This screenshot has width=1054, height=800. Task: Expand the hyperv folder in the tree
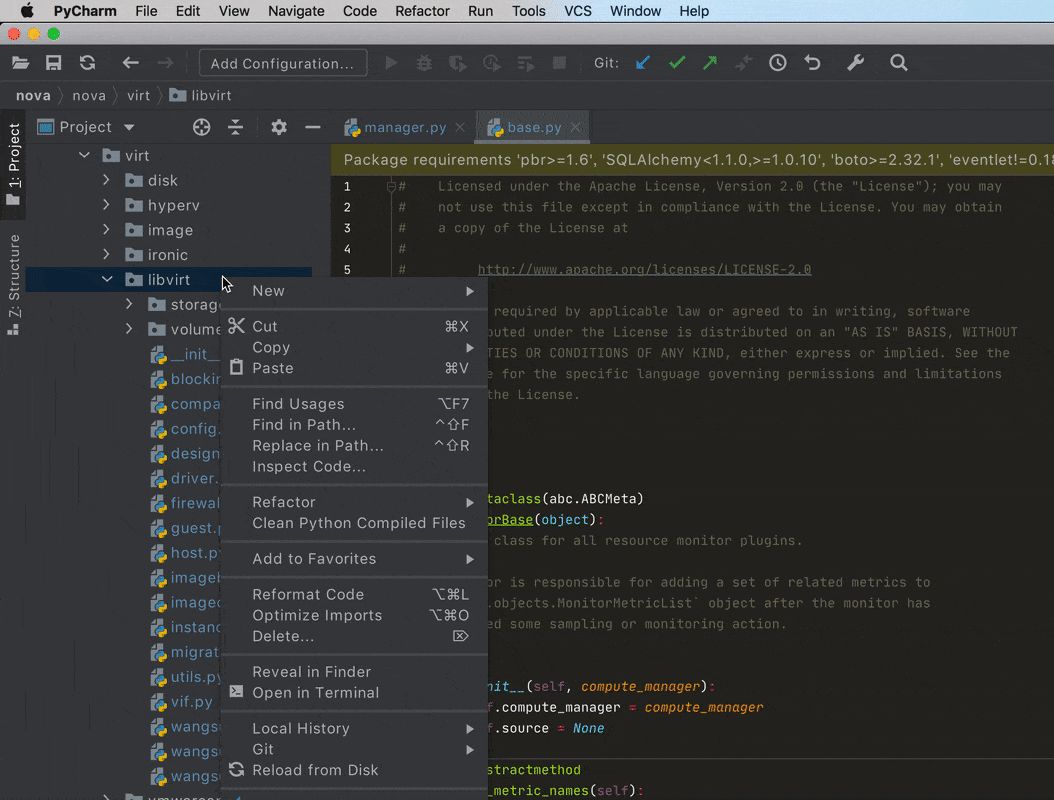click(107, 205)
